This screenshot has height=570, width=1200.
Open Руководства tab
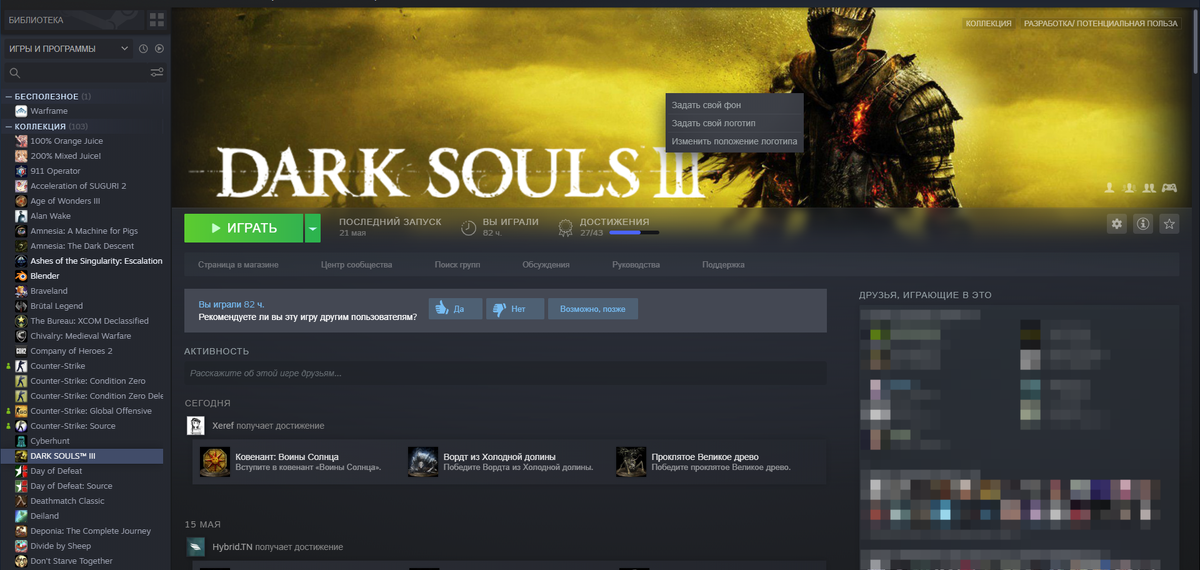636,265
